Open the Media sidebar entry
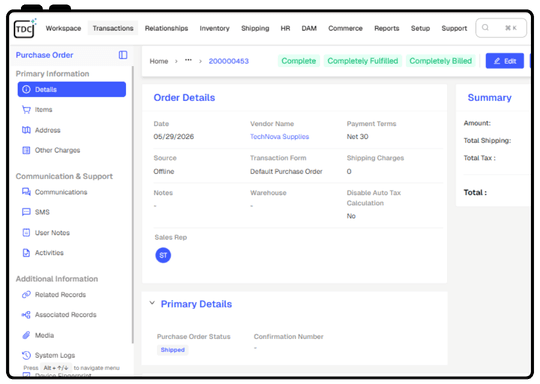 (x=72, y=335)
